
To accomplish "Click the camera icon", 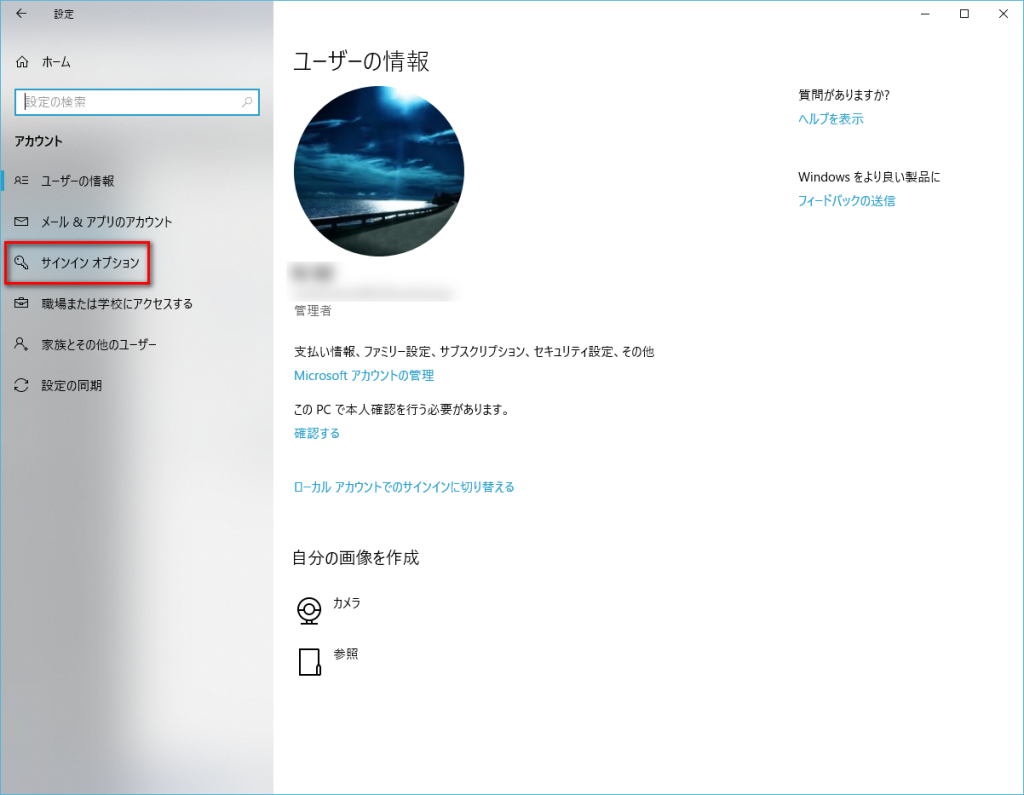I will (x=310, y=610).
